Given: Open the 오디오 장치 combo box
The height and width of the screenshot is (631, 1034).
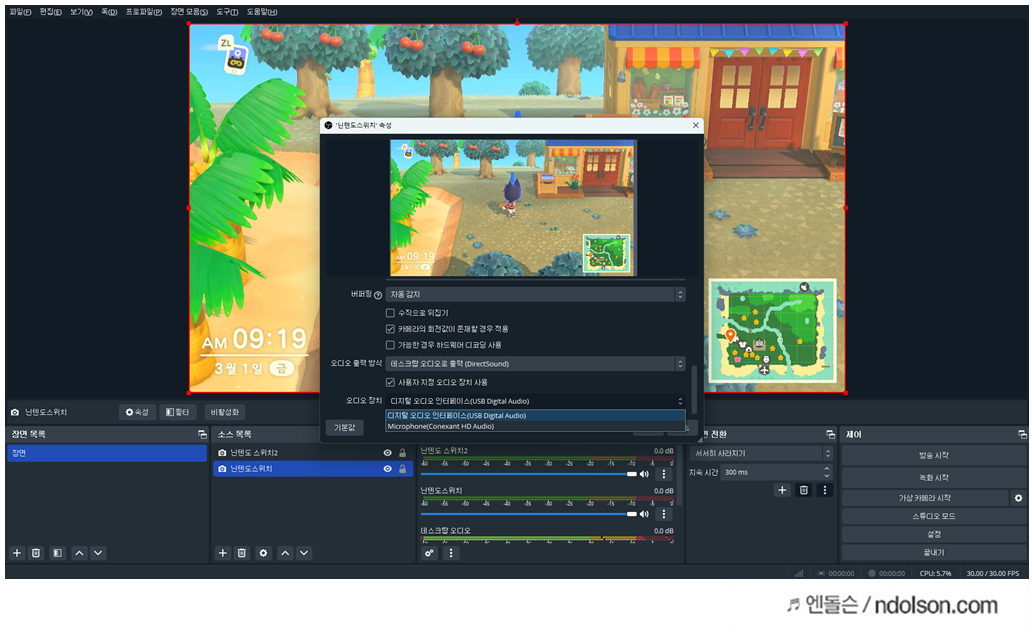Looking at the screenshot, I should pyautogui.click(x=535, y=401).
